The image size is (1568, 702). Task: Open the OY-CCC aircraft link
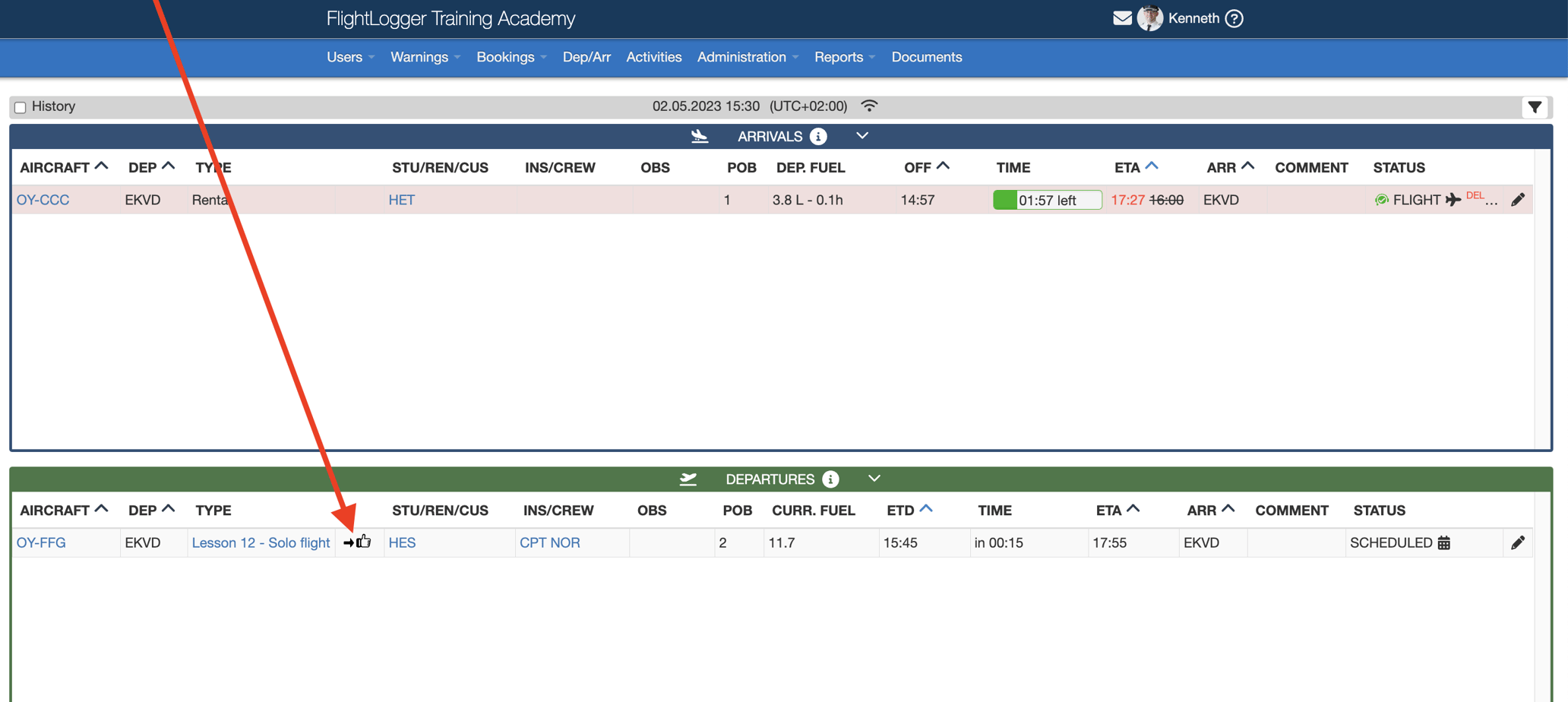[x=43, y=200]
